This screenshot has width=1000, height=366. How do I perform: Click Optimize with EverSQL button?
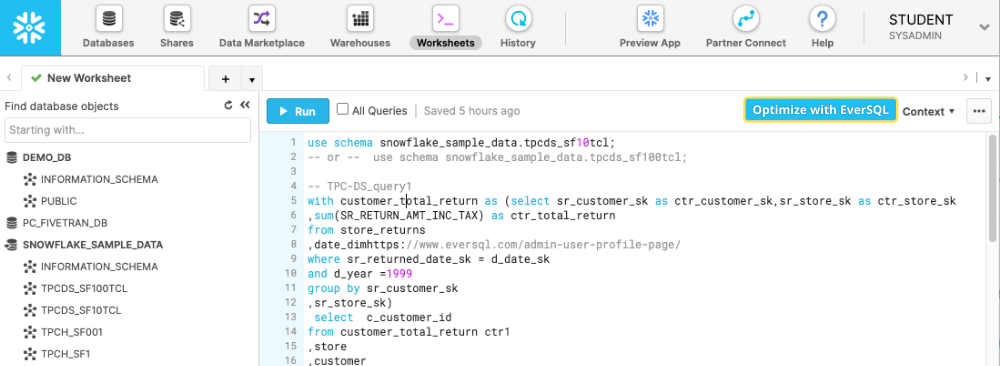pyautogui.click(x=821, y=110)
